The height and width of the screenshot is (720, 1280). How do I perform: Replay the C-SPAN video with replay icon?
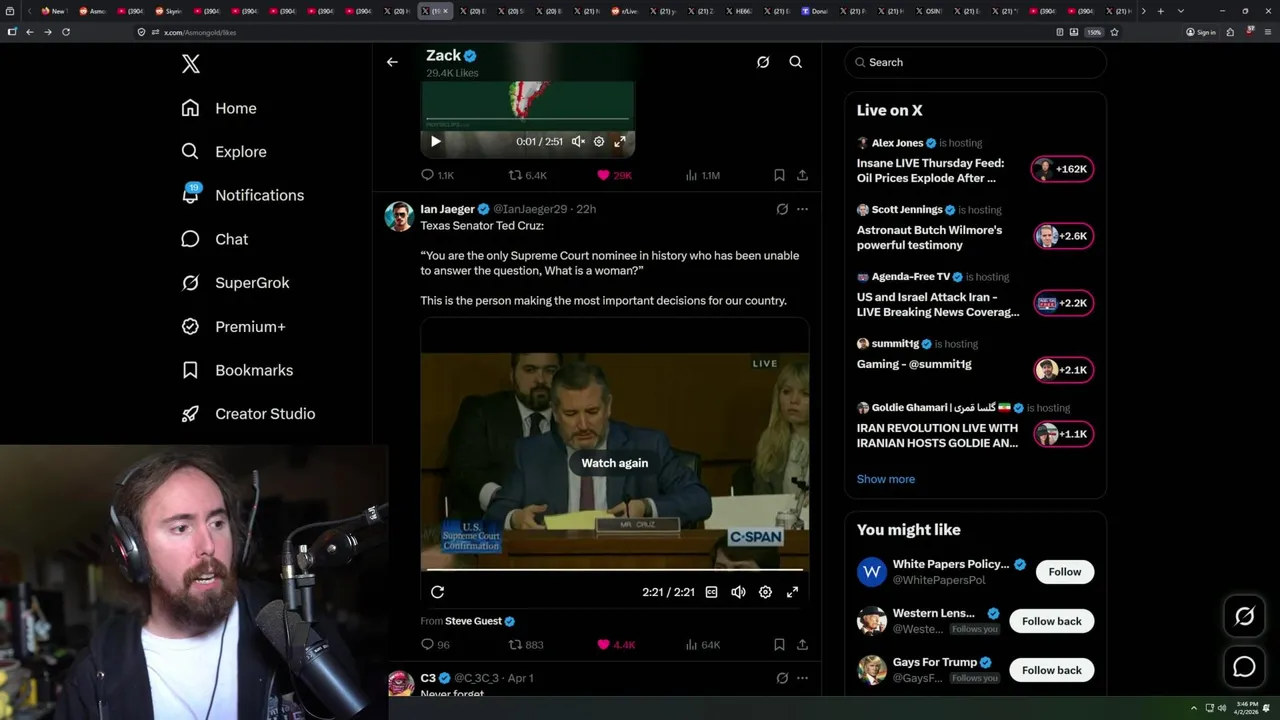coord(438,592)
